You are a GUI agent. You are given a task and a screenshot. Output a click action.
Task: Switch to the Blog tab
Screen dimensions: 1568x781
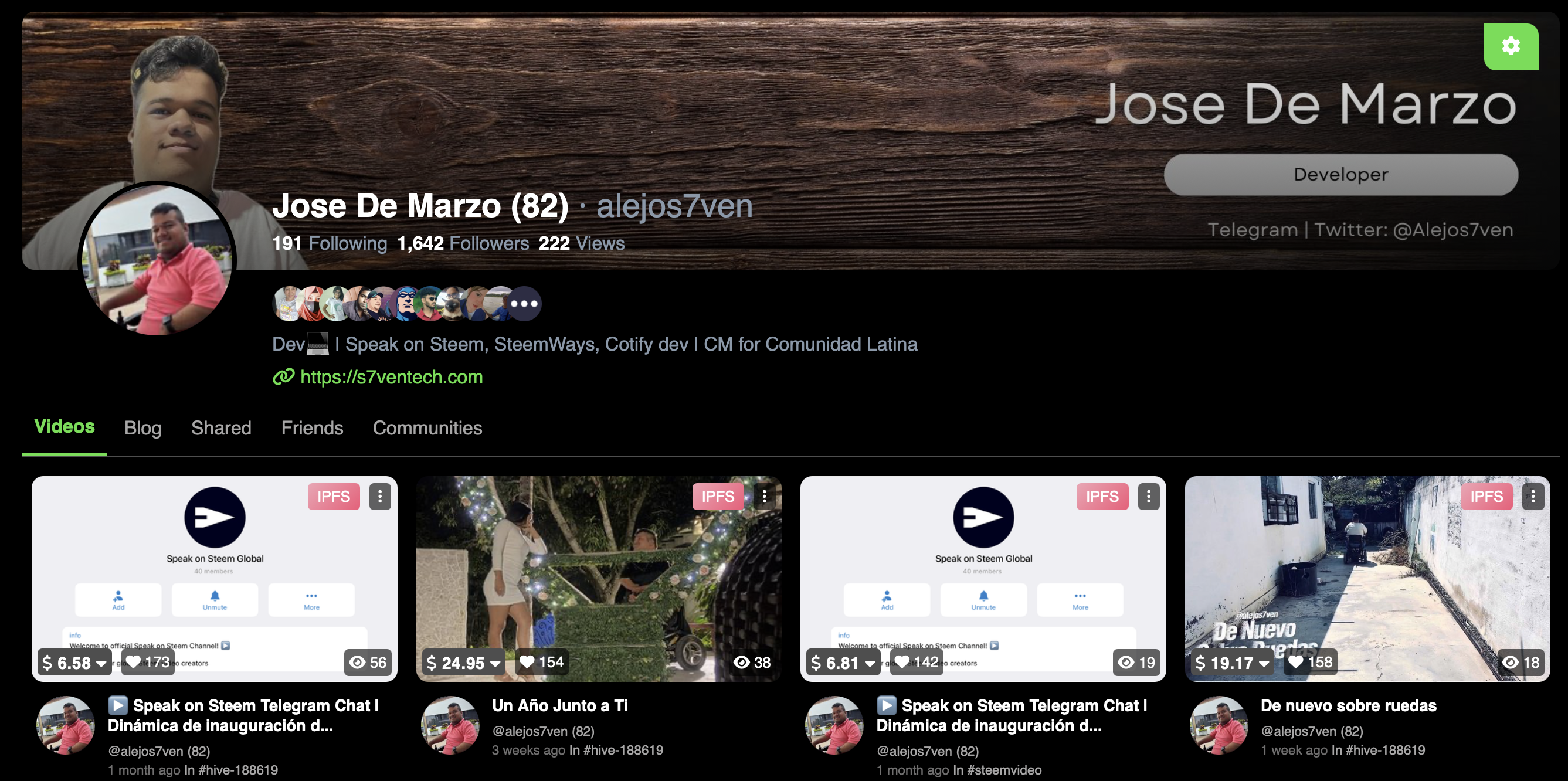tap(142, 428)
